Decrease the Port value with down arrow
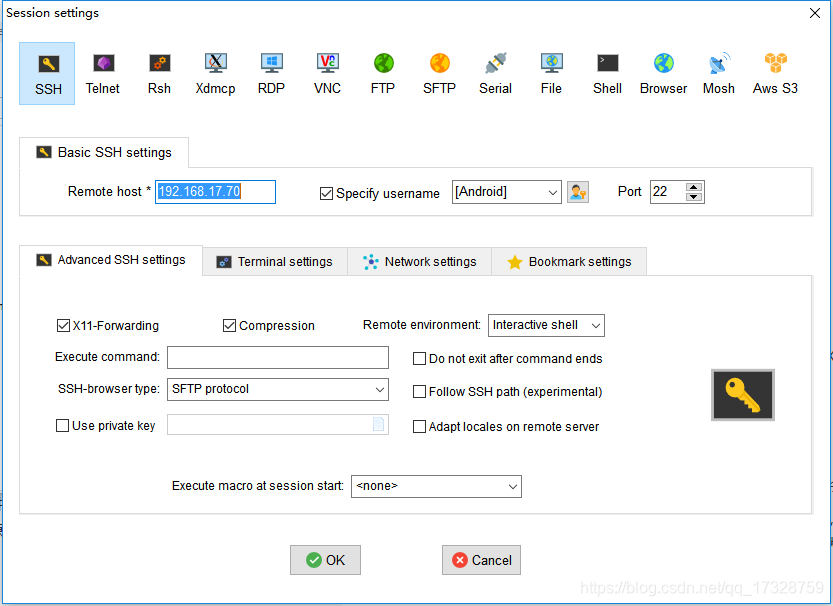This screenshot has height=606, width=833. (x=694, y=197)
